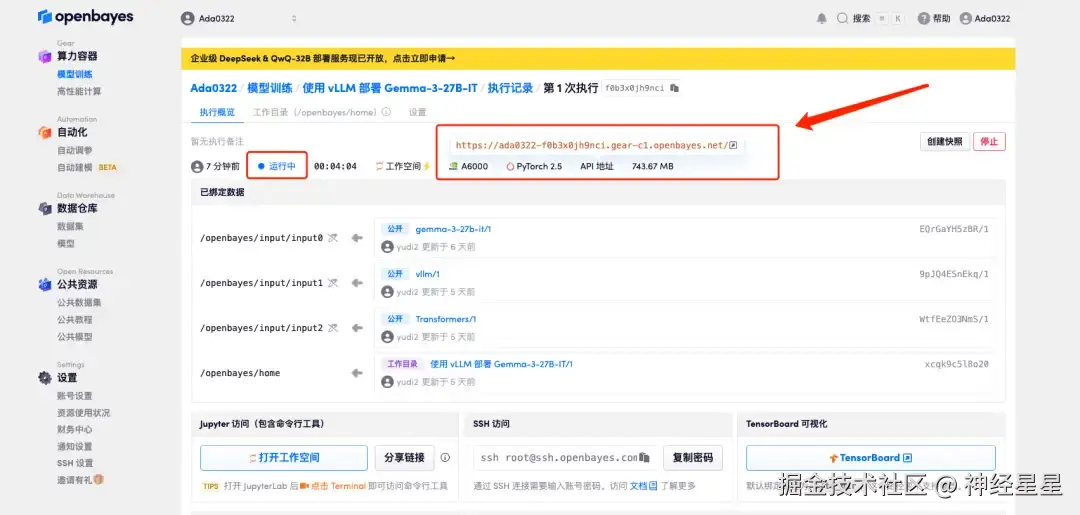Image resolution: width=1080 pixels, height=515 pixels.
Task: Click unbind icon for input1 path
Action: coord(333,283)
